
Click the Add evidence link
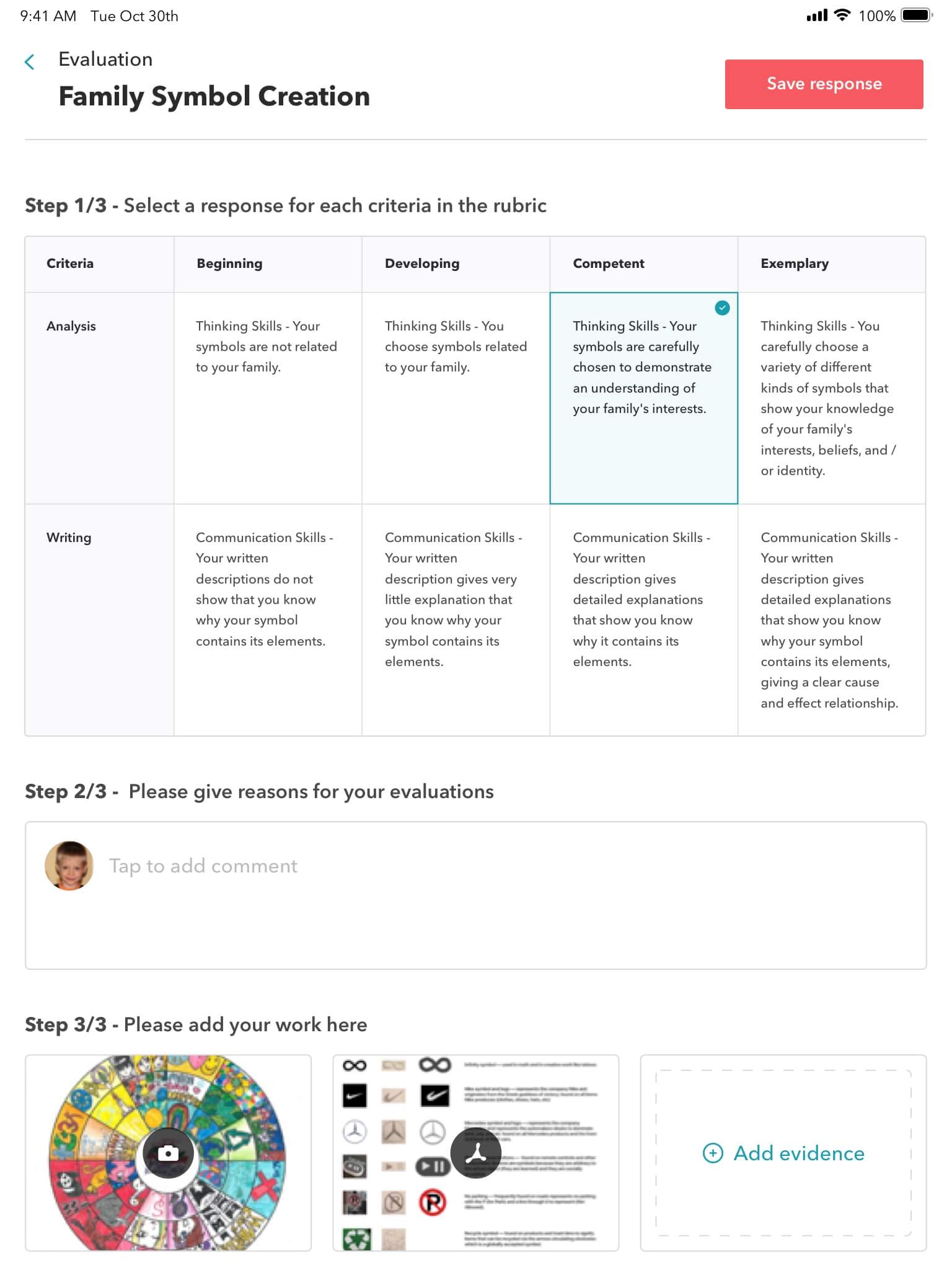(798, 1153)
